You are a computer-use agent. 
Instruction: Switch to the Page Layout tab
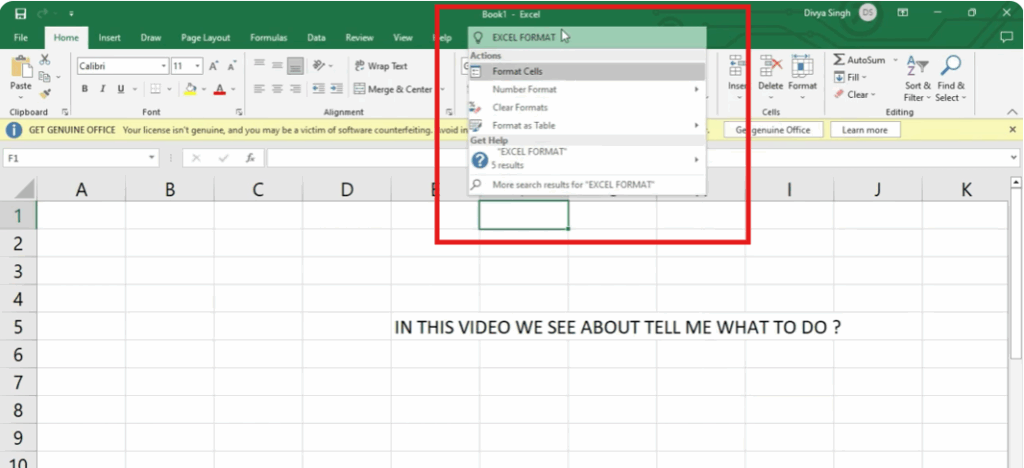point(206,38)
